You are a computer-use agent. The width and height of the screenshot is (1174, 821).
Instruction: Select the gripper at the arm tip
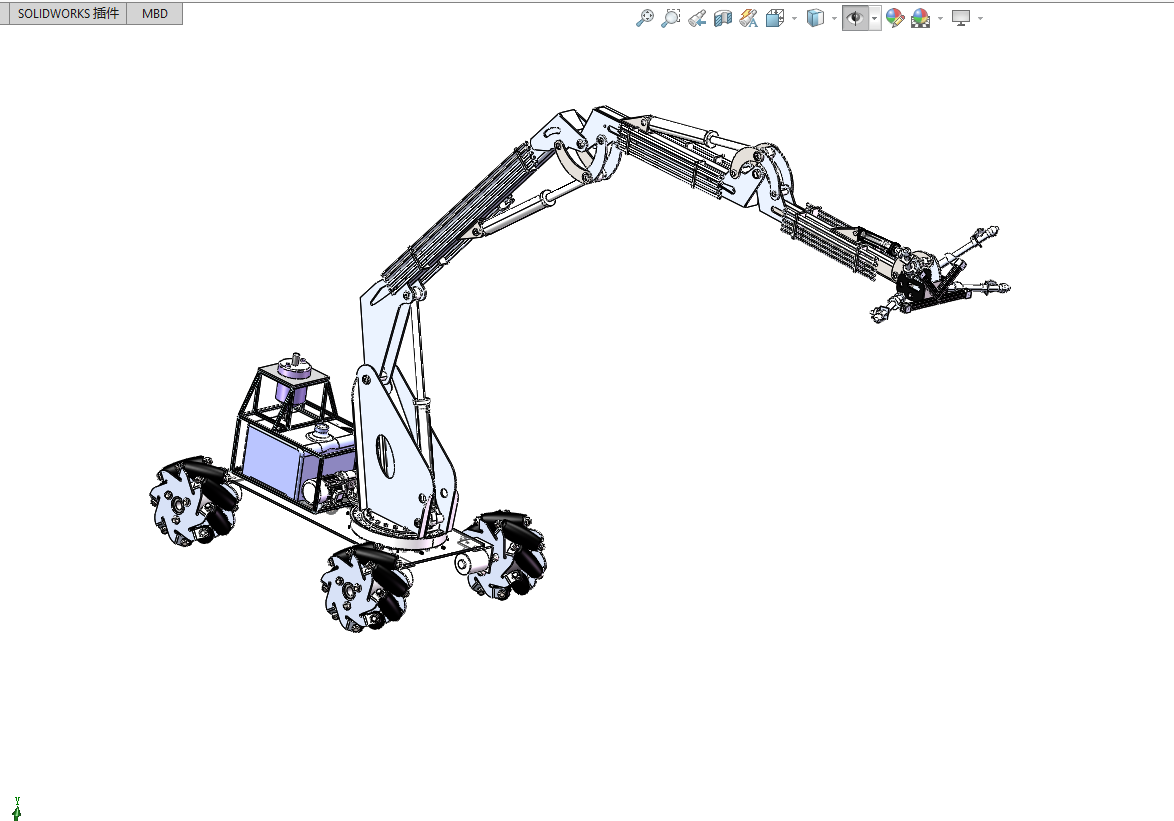coord(940,275)
